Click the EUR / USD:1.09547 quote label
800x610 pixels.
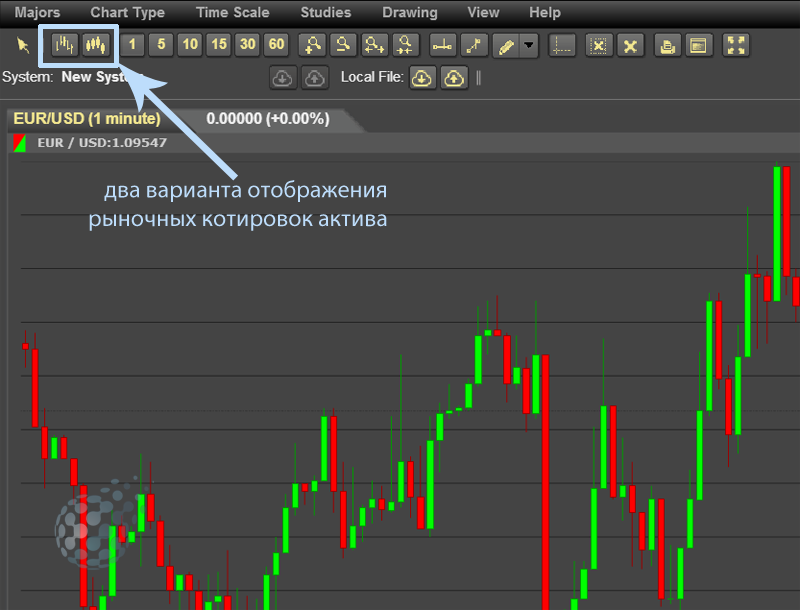(x=102, y=142)
